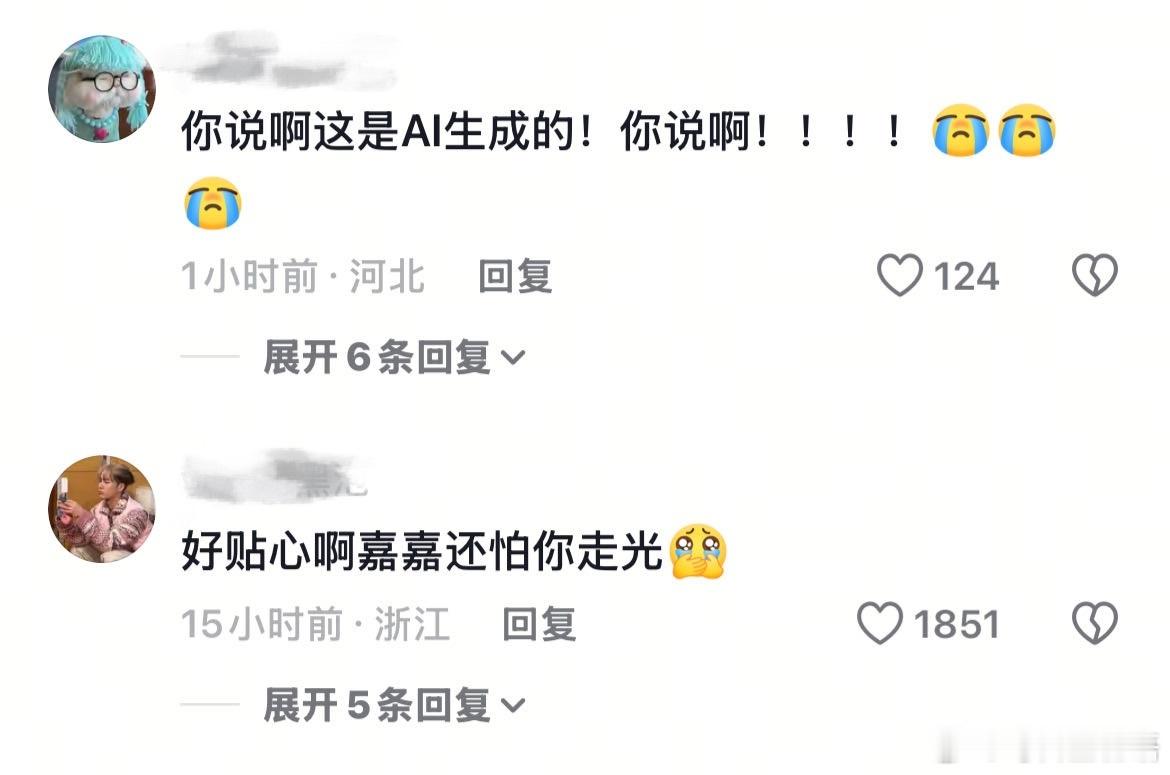Reply to the Zhejiang comment via 回复
Screen dimensions: 1170x775
pos(539,624)
